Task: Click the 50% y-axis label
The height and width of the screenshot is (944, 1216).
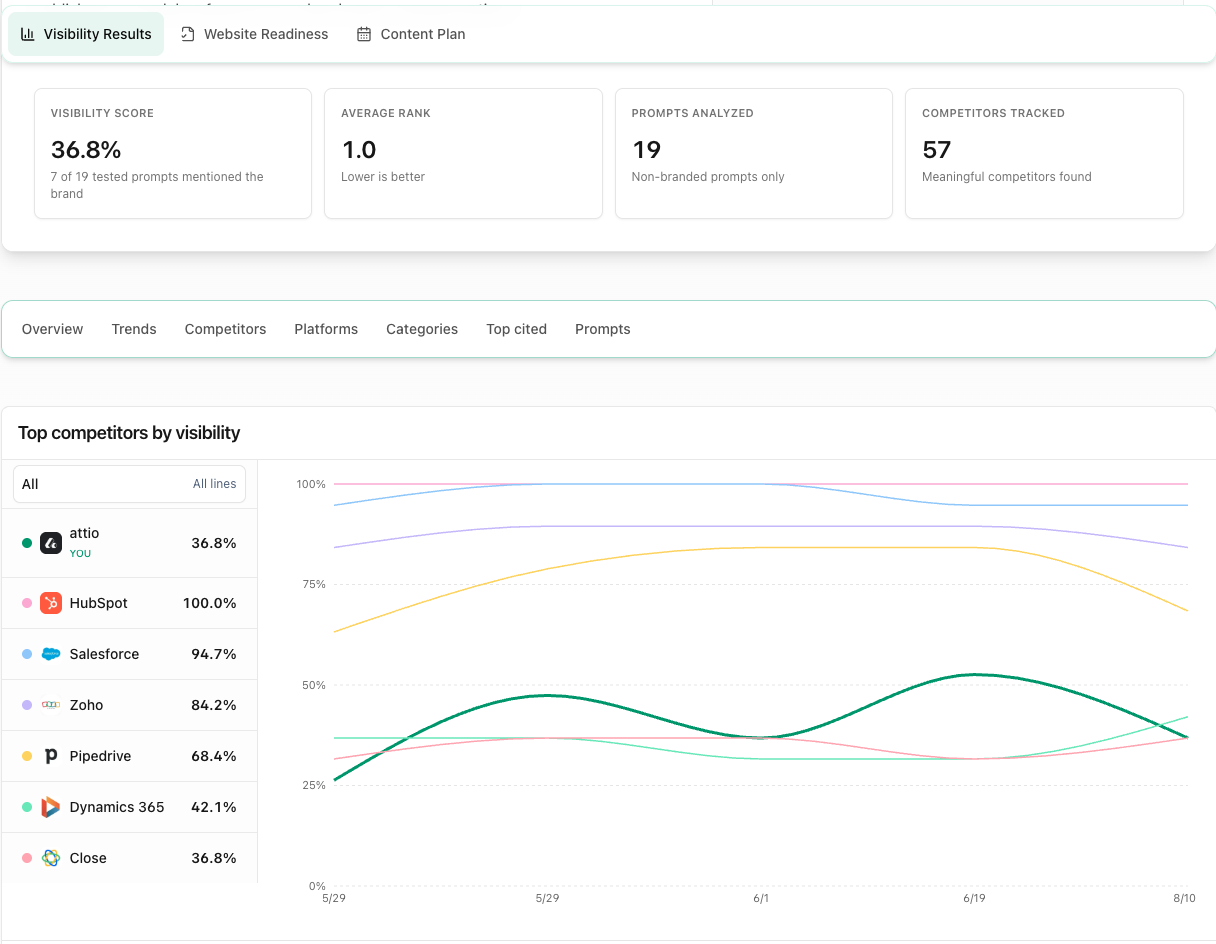Action: click(x=314, y=685)
